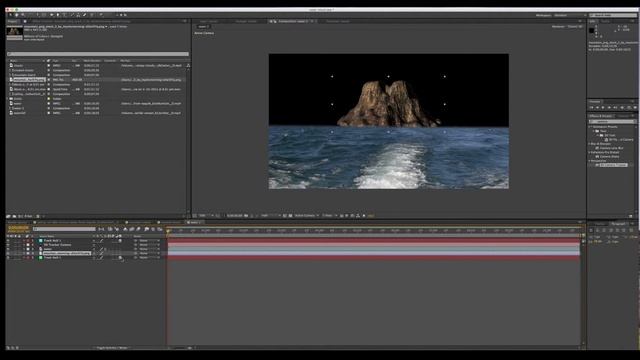This screenshot has width=640, height=360.
Task: Toggle 3D switch on cyan Track Null layer
Action: 120,240
